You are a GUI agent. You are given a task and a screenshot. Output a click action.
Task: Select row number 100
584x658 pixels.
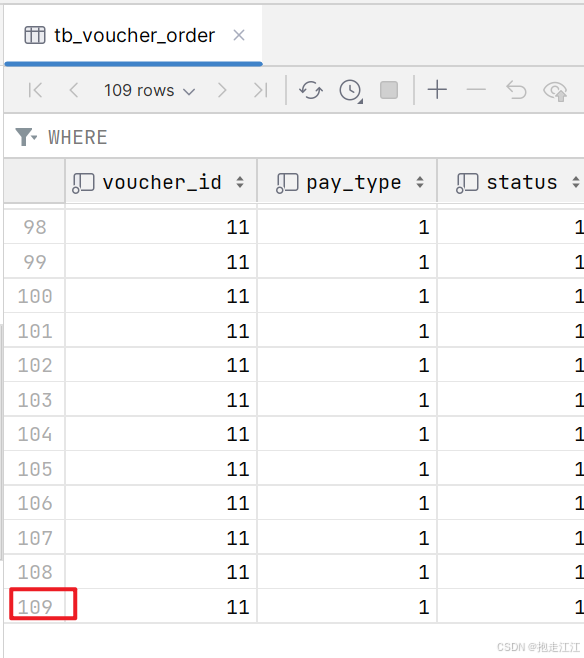click(x=35, y=296)
